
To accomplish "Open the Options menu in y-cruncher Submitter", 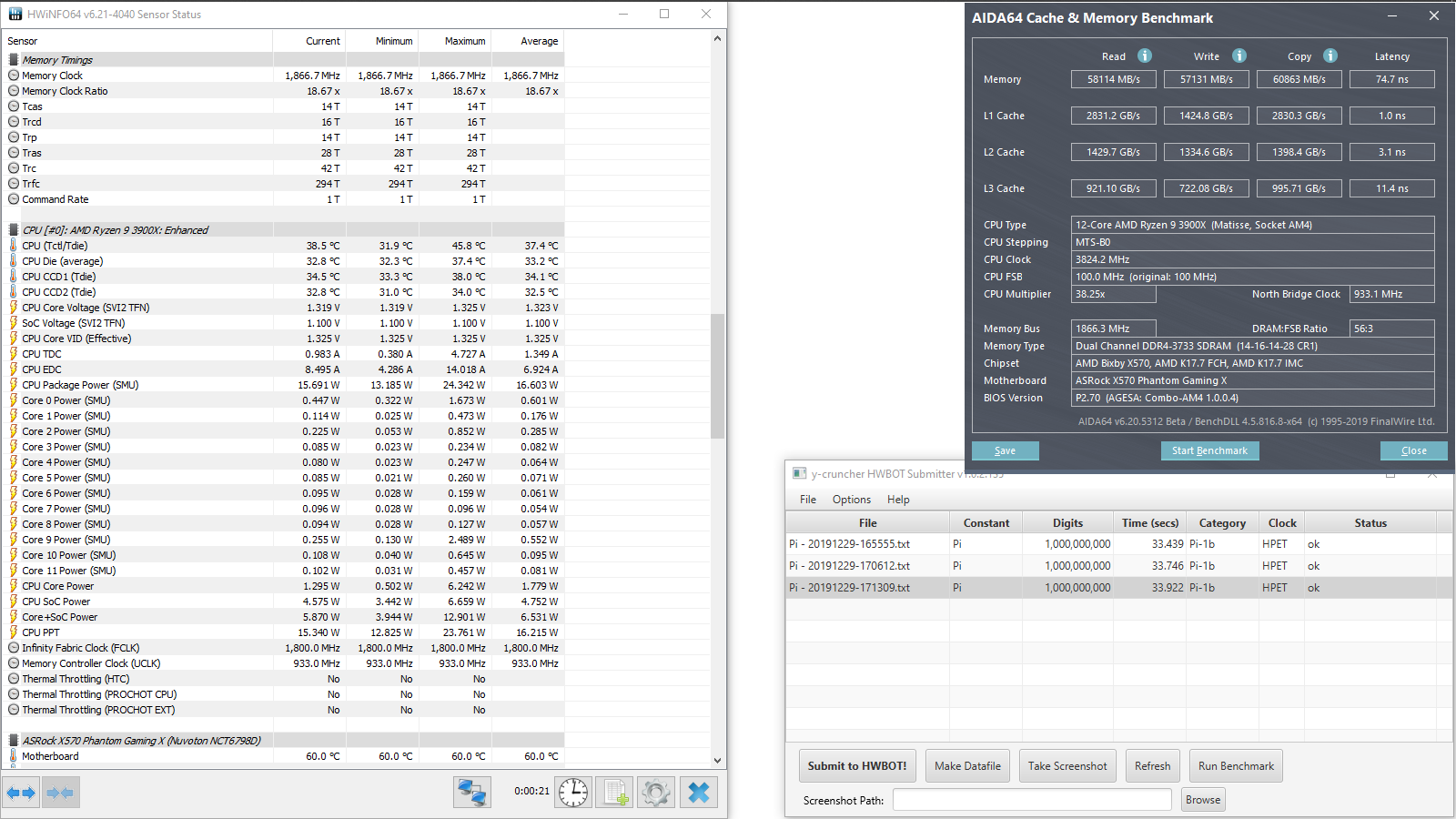I will click(852, 500).
